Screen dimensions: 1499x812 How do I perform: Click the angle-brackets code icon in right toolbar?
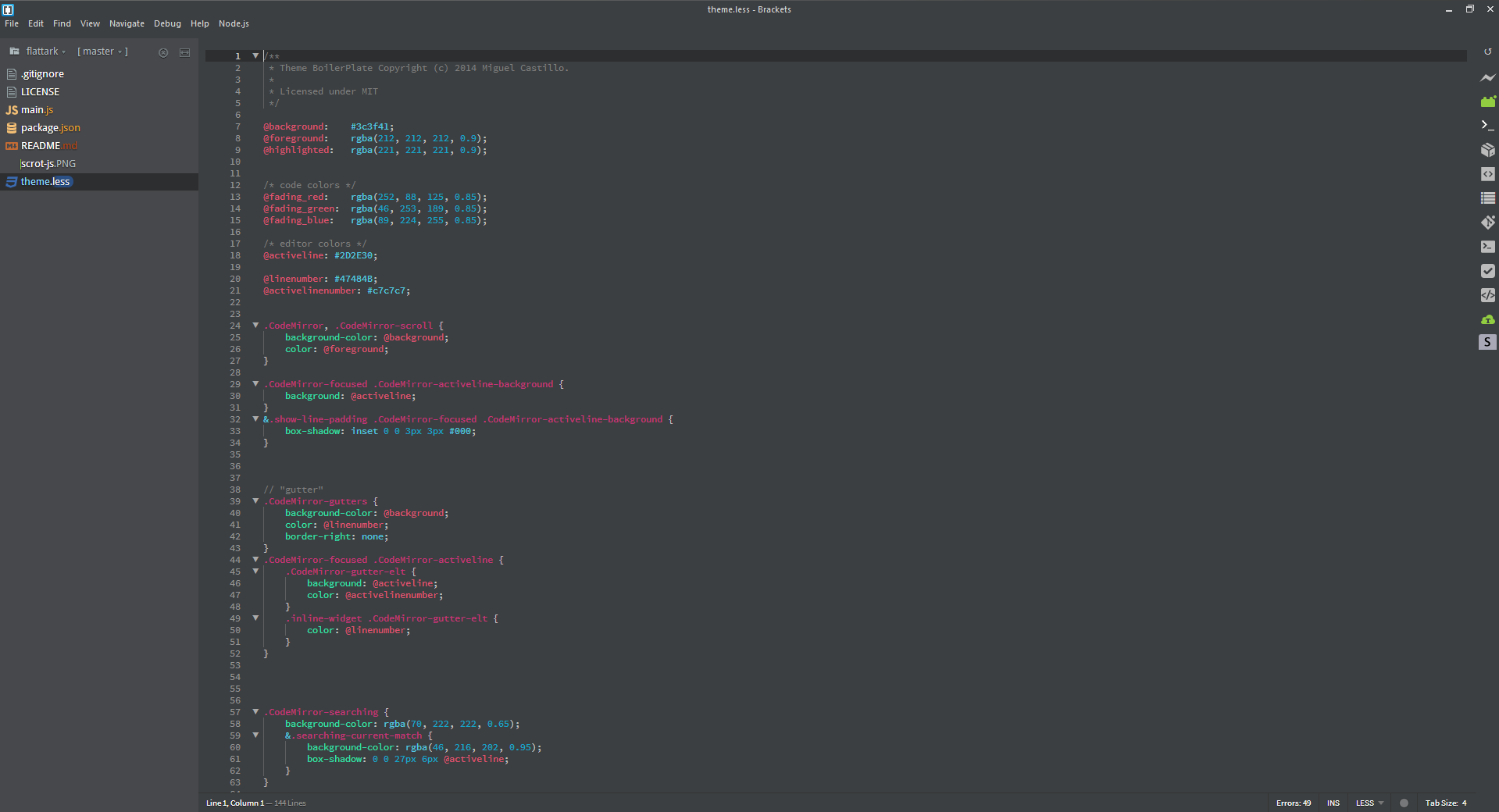[1488, 174]
